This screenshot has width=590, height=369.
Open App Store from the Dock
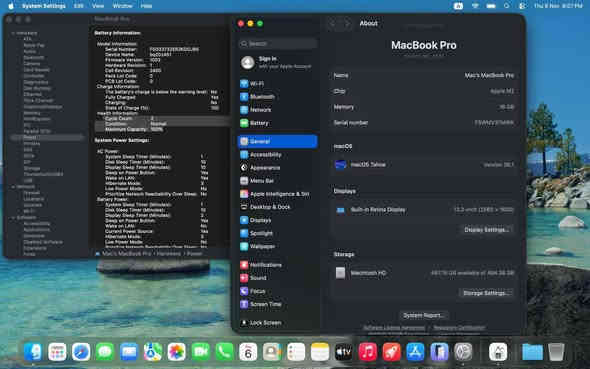pyautogui.click(x=415, y=352)
